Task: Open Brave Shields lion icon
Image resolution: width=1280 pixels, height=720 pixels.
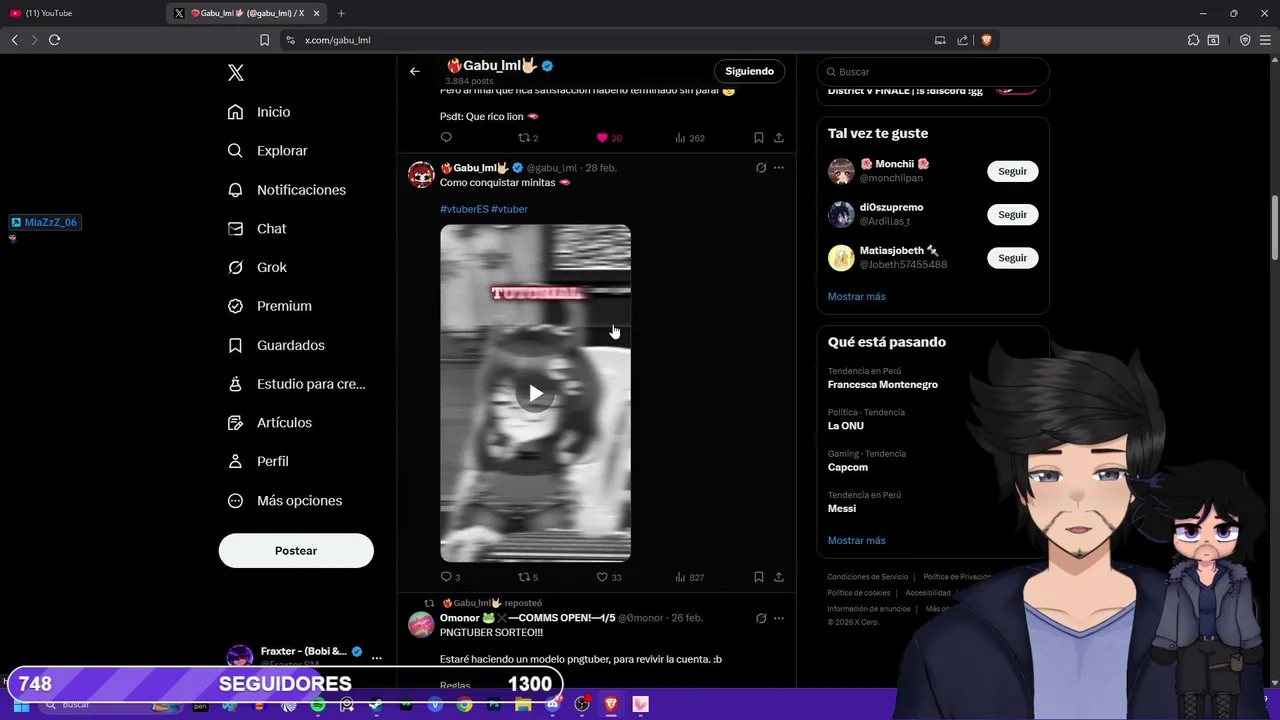Action: tap(986, 40)
